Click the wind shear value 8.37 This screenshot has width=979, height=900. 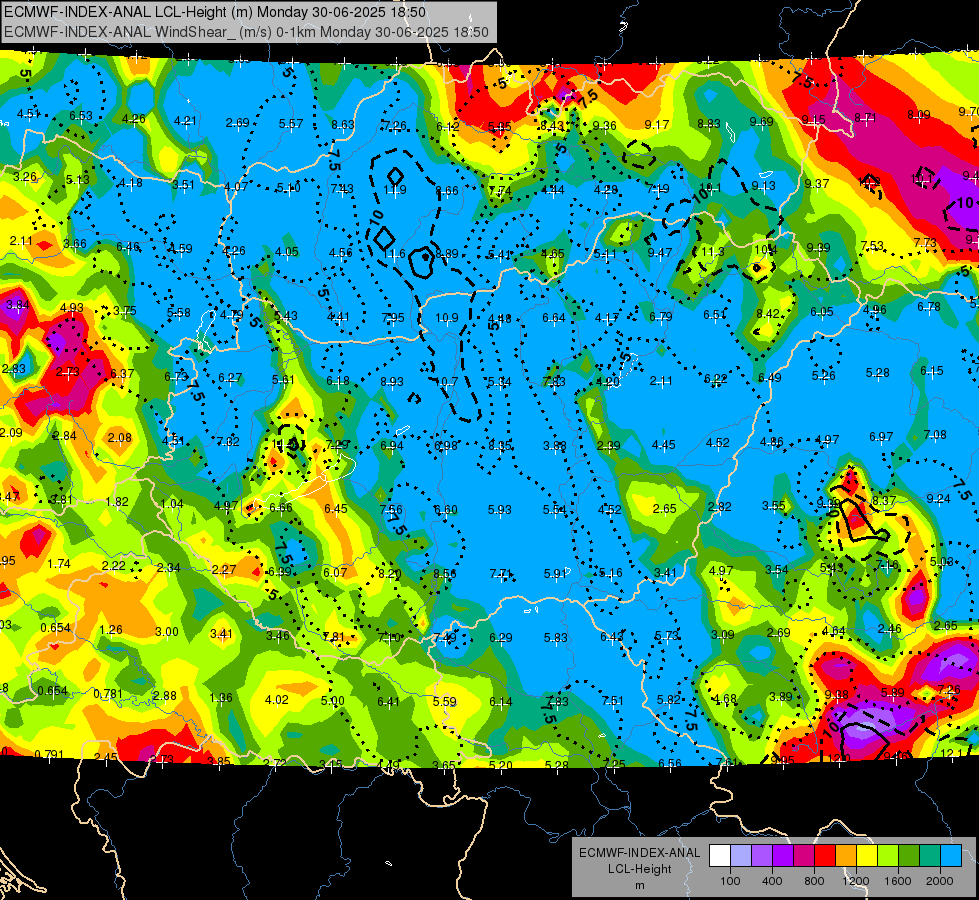[884, 501]
